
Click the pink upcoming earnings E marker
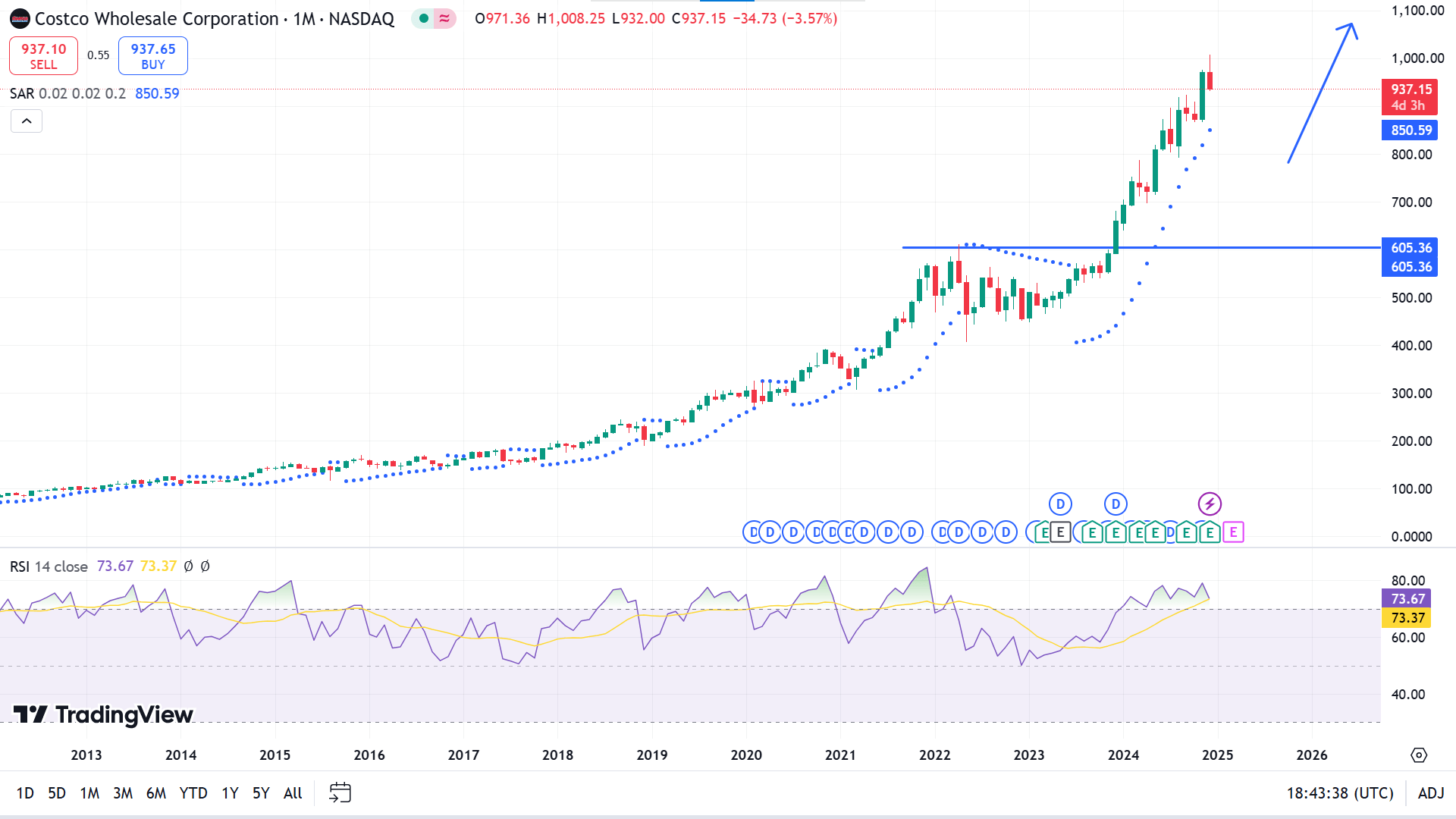click(1233, 532)
